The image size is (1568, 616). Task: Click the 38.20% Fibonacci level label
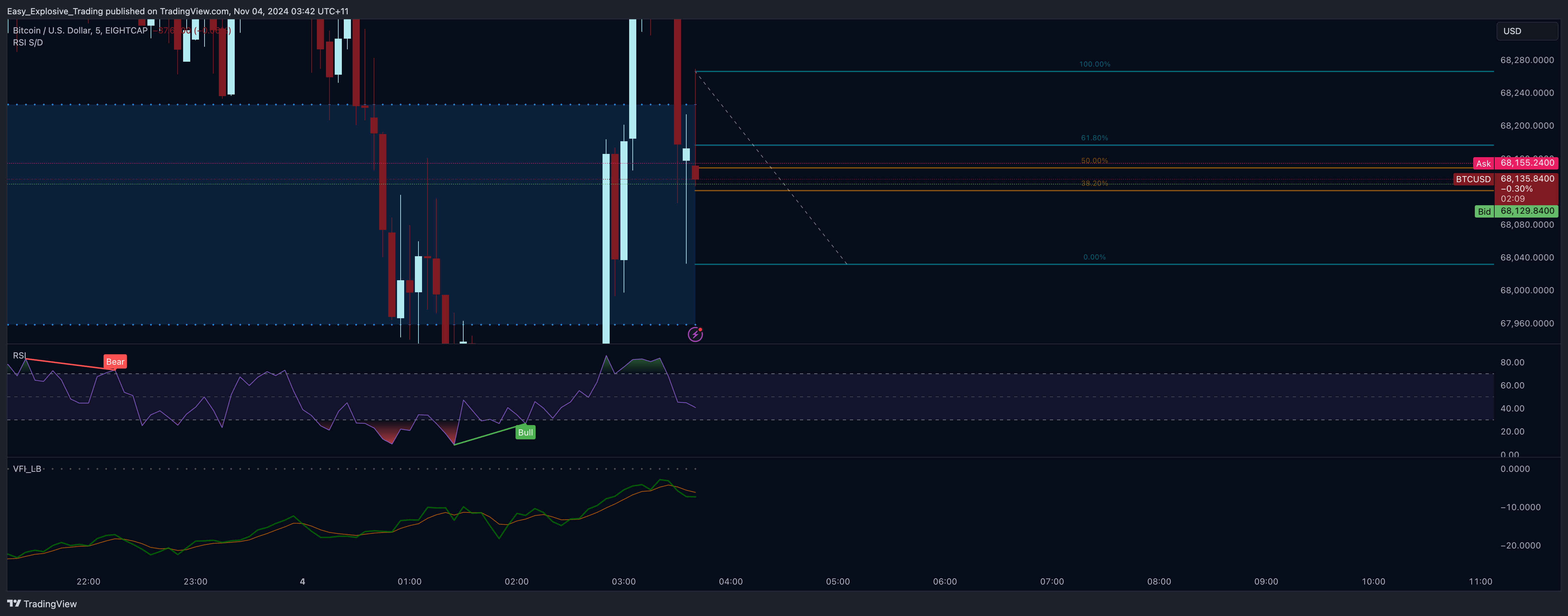click(1094, 183)
